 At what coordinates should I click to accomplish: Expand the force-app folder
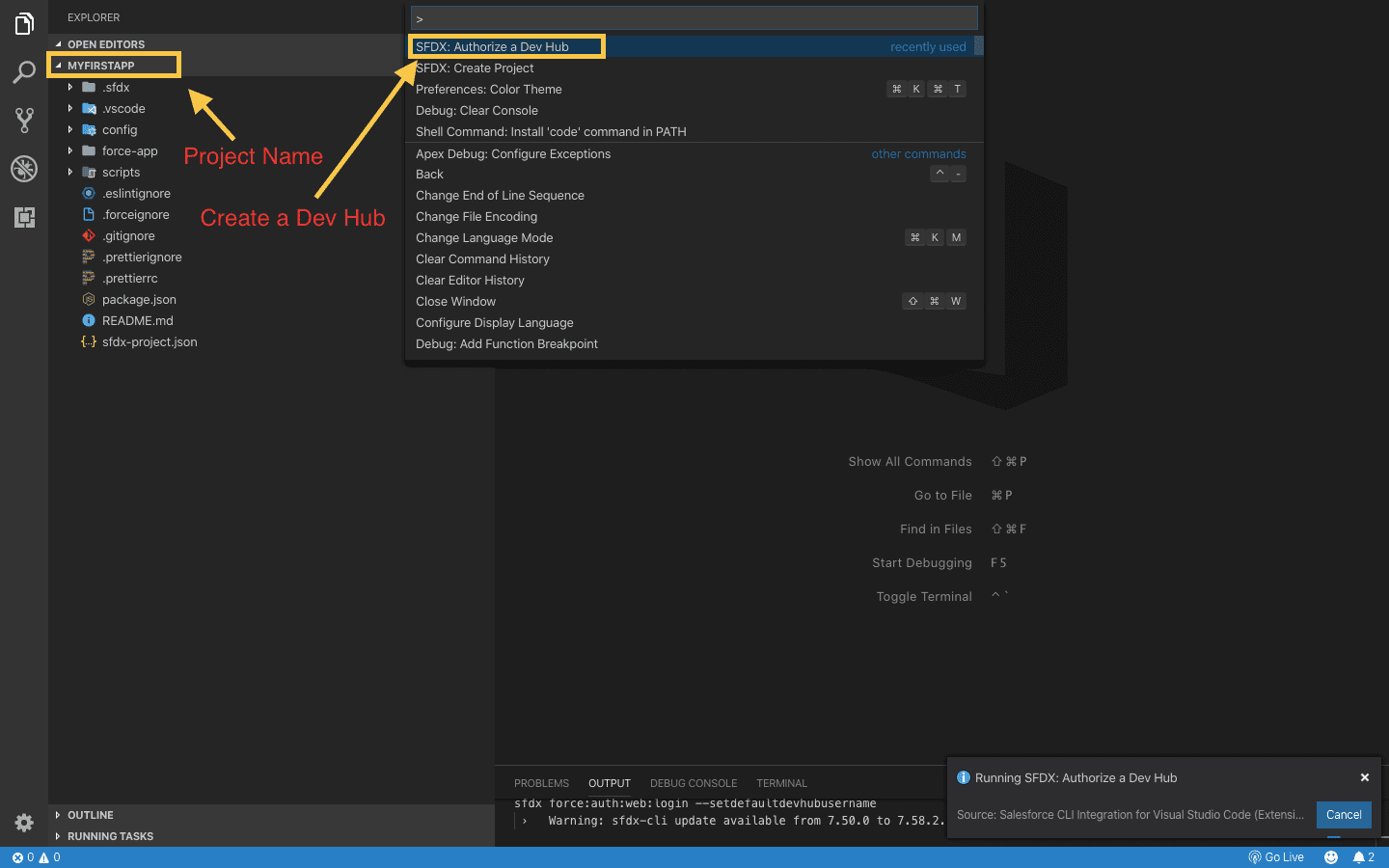[69, 150]
